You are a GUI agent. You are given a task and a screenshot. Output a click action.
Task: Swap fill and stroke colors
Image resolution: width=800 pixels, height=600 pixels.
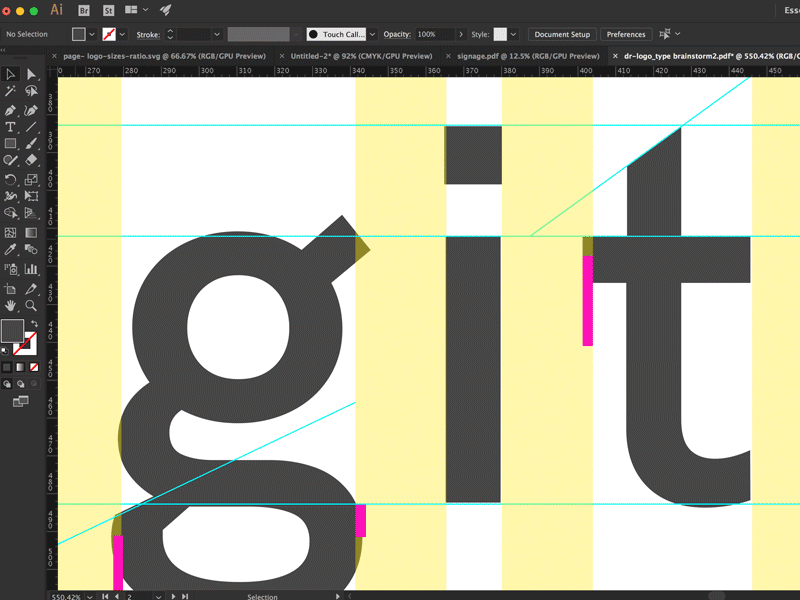pos(34,323)
